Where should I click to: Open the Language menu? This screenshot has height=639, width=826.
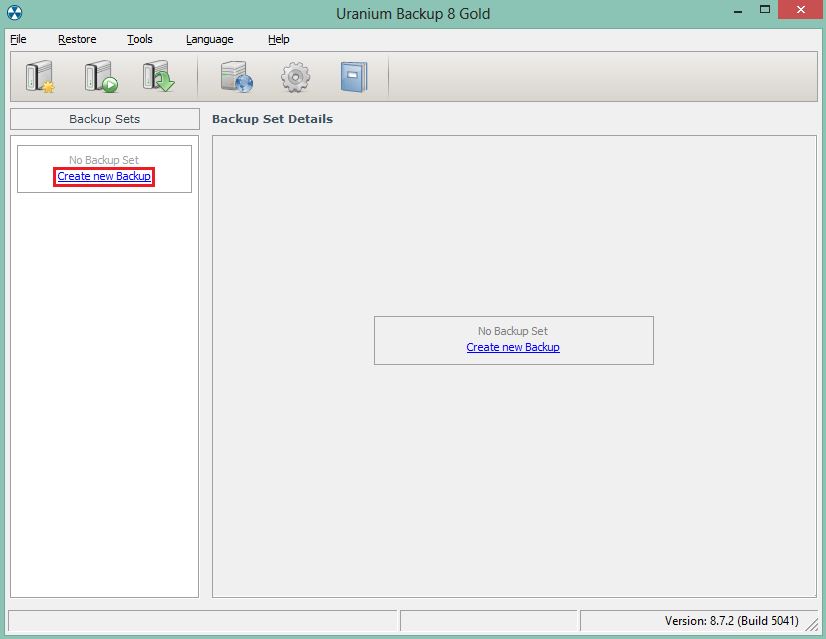pyautogui.click(x=210, y=40)
